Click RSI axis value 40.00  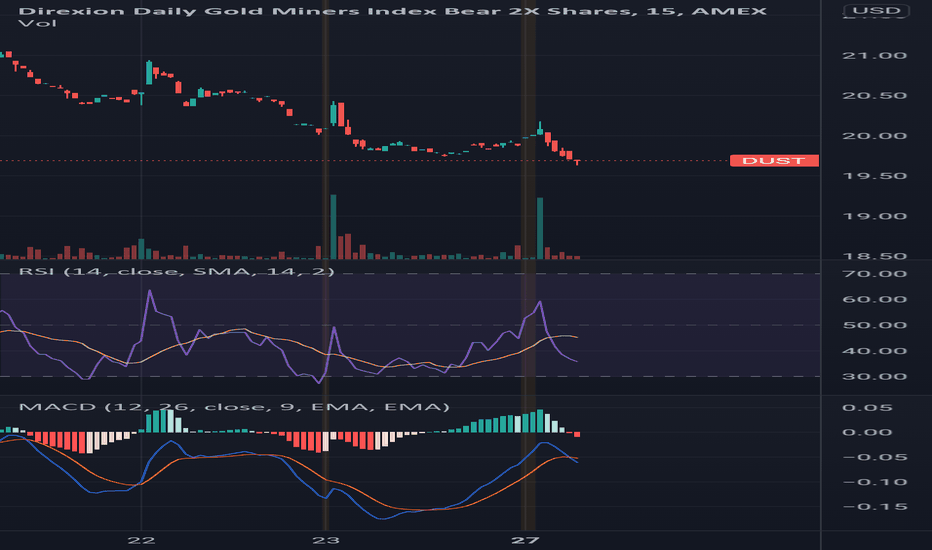(874, 351)
